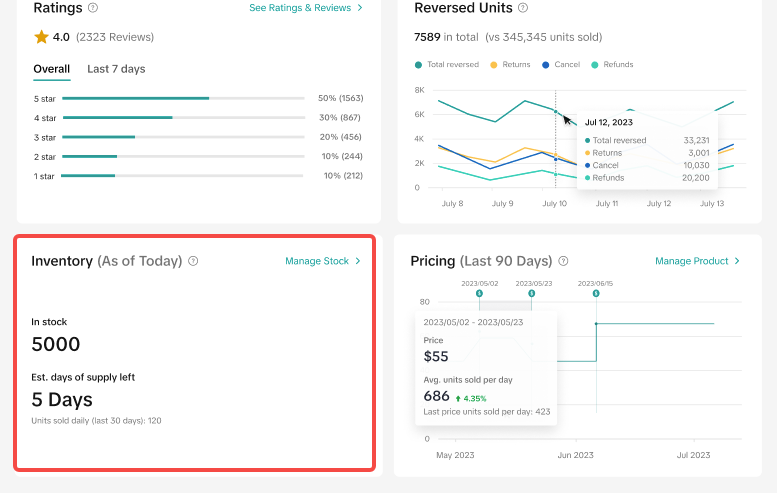This screenshot has width=777, height=493.
Task: Click chevron arrow next to Manage Product
Action: click(737, 261)
